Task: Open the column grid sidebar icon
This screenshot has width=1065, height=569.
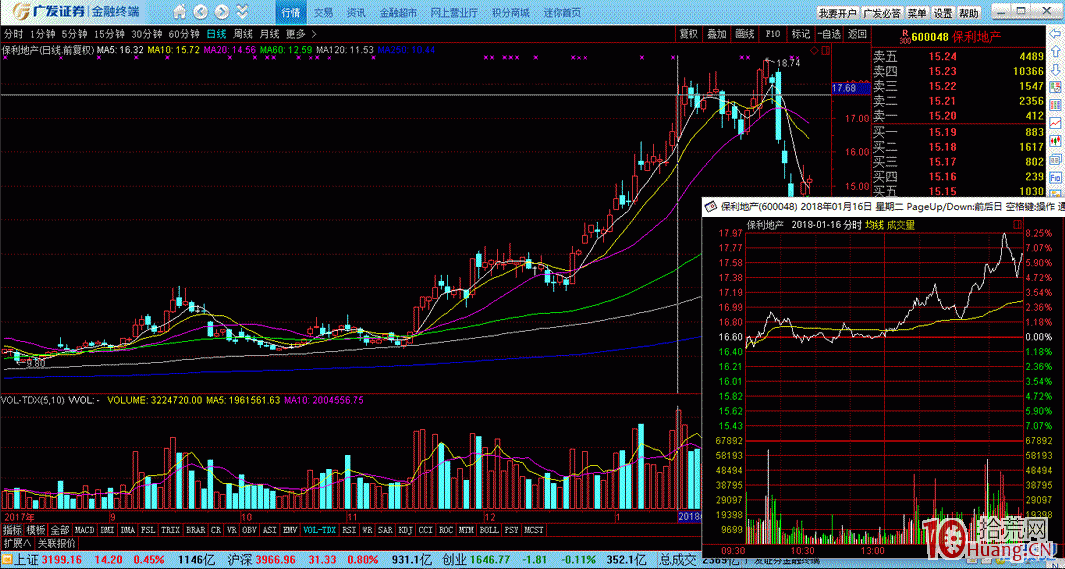Action: [1055, 105]
